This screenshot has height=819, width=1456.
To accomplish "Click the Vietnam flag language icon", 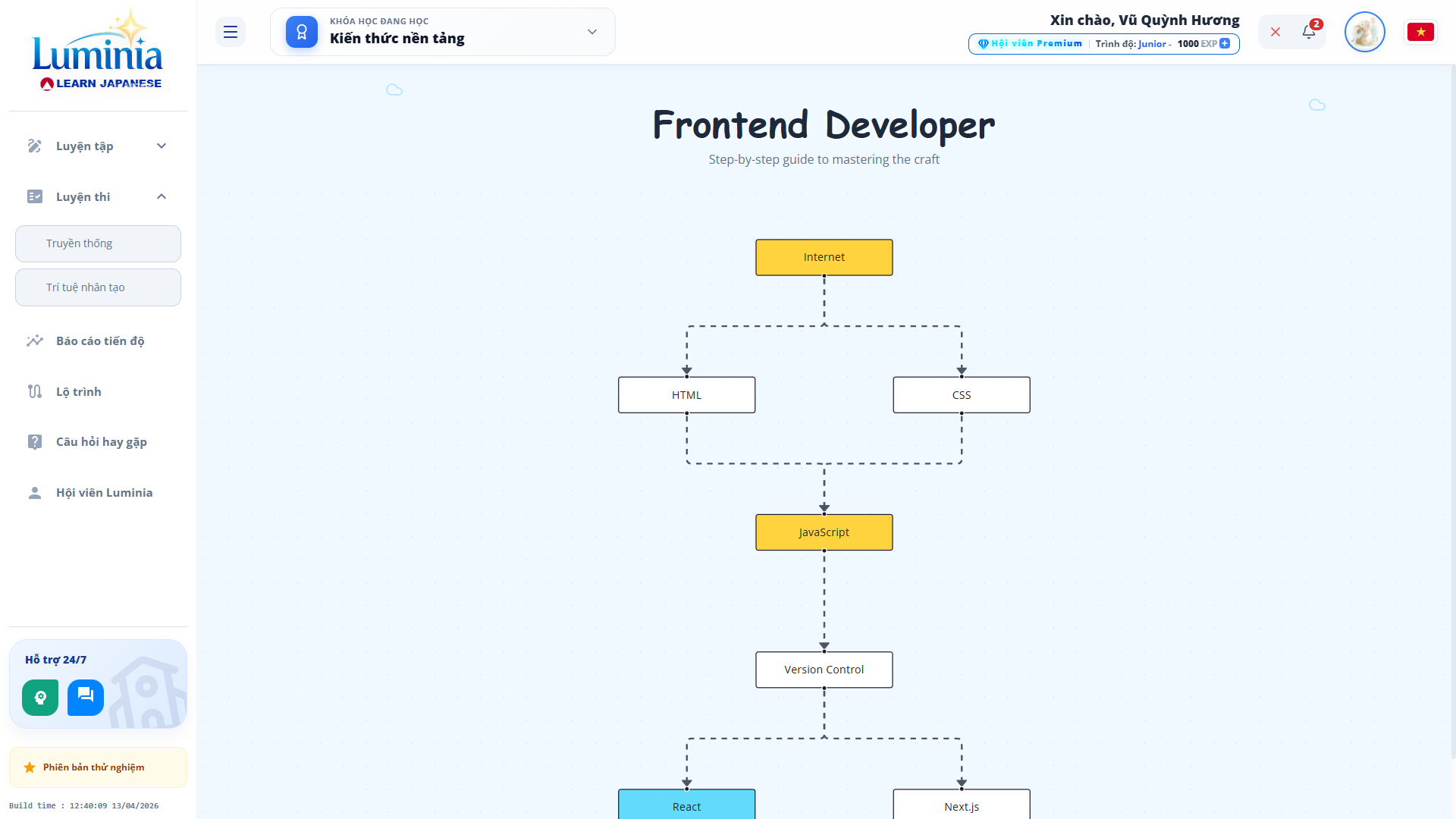I will point(1420,32).
